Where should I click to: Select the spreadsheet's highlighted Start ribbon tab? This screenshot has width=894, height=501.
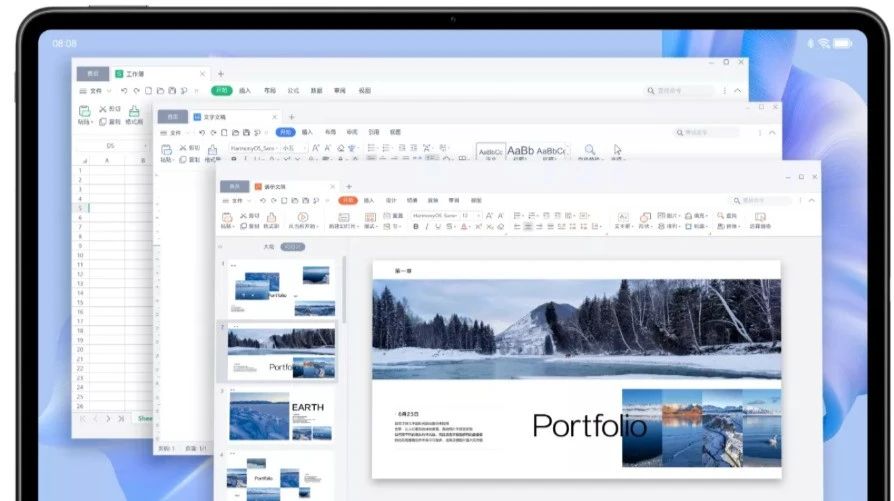pyautogui.click(x=221, y=91)
